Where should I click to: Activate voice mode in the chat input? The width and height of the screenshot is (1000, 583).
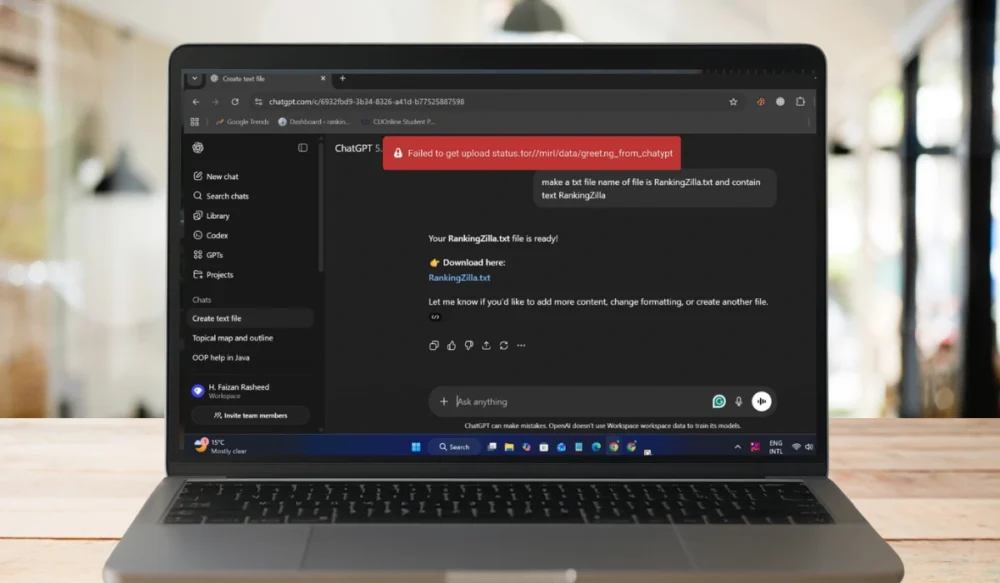click(762, 401)
